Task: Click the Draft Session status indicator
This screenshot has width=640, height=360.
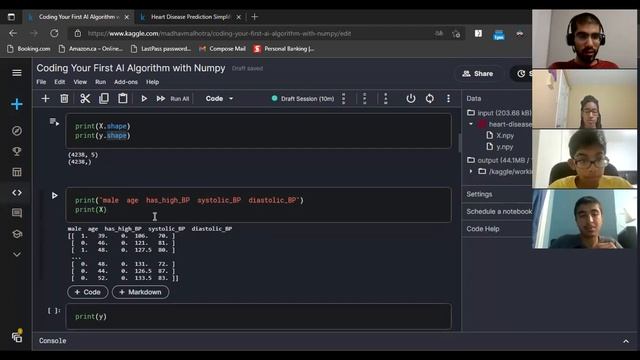Action: click(x=303, y=99)
